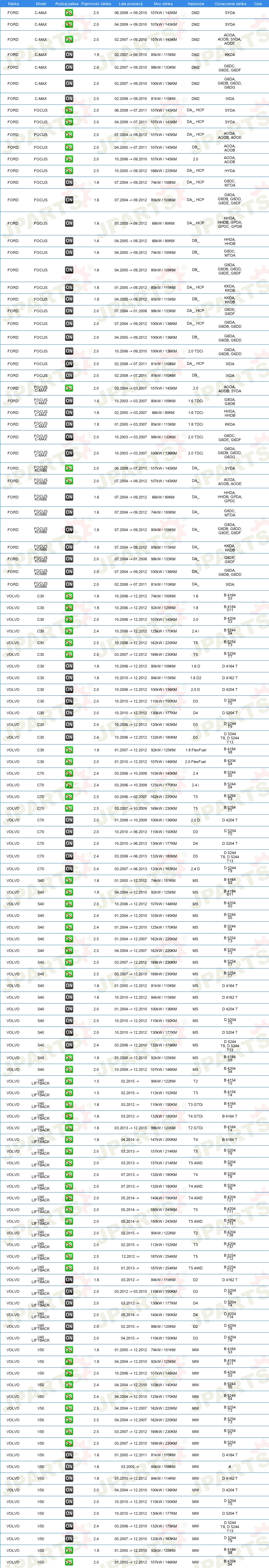Viewport: 269px width, 1568px height.
Task: Click ON icon in Volvo C30 D4 row
Action: coord(69,713)
